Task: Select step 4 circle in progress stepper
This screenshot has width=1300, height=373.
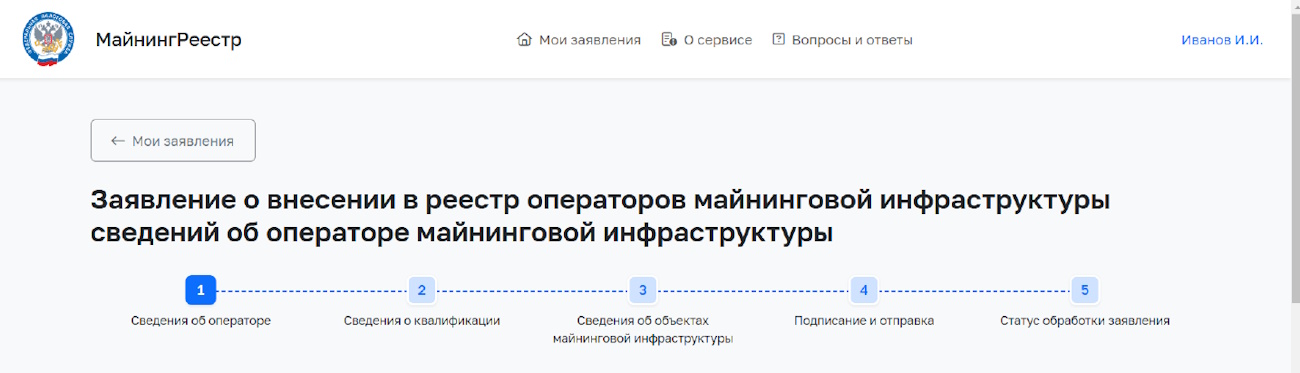Action: (864, 290)
